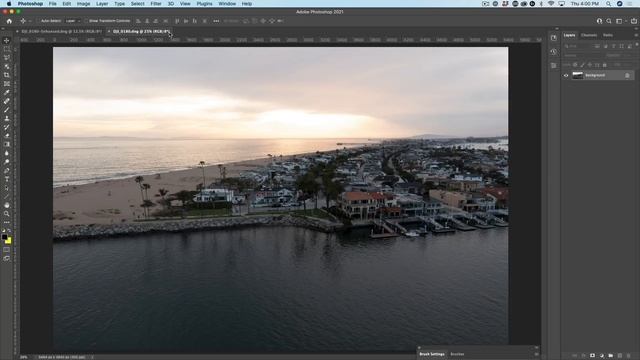Open the macOS Spotlight search icon
The image size is (640, 360).
608,4
